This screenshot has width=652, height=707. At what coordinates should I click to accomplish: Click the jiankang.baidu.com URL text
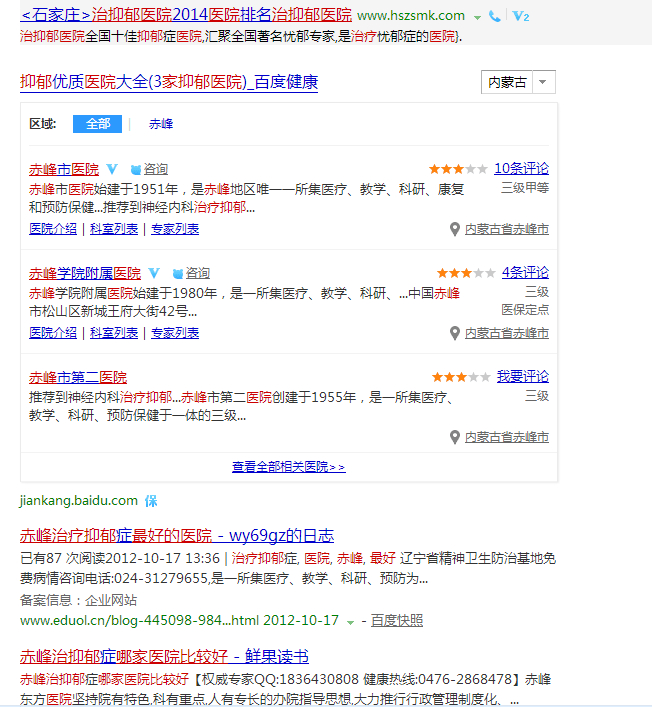click(78, 501)
